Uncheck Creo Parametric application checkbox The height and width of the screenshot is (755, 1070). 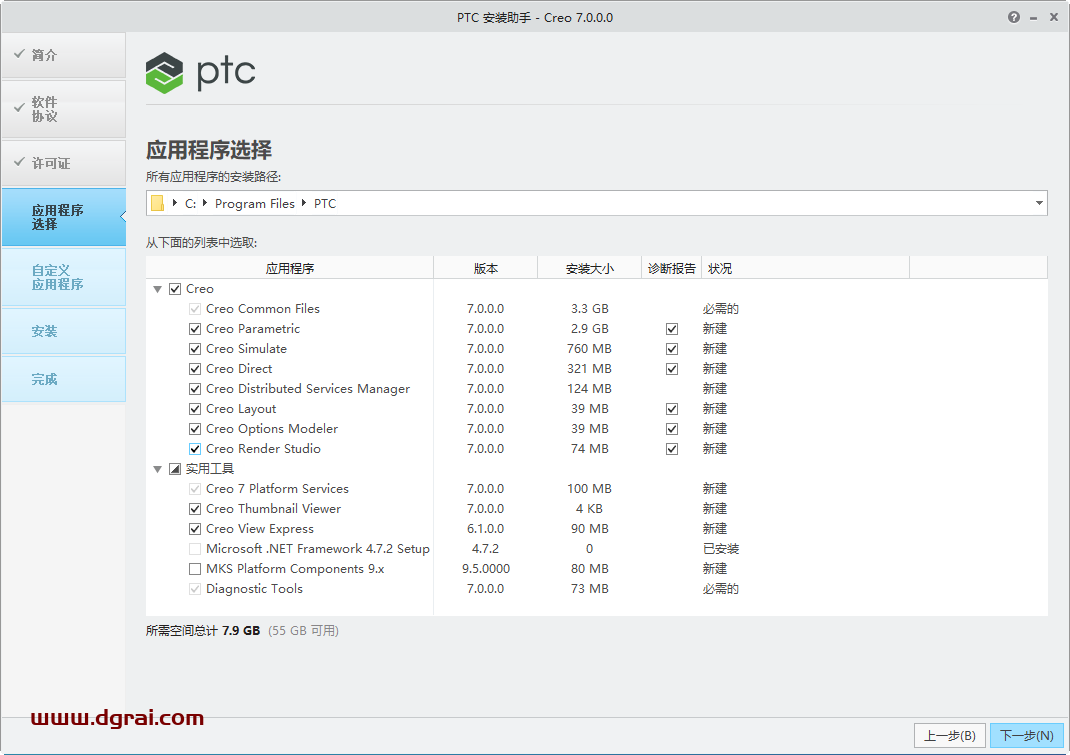(x=195, y=329)
